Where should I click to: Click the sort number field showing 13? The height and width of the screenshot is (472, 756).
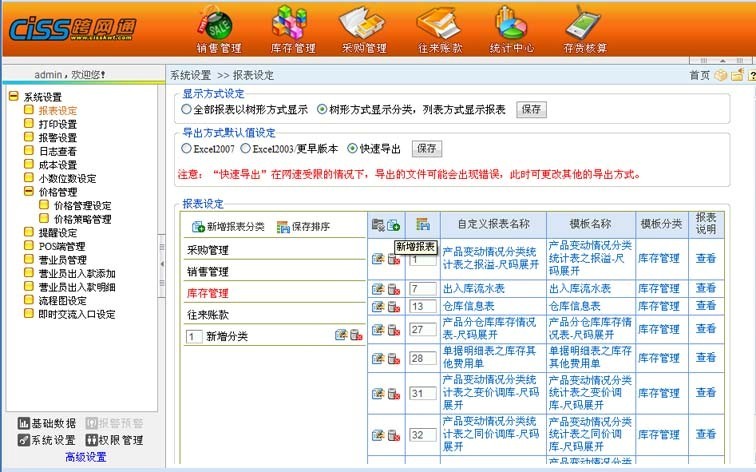click(x=422, y=306)
